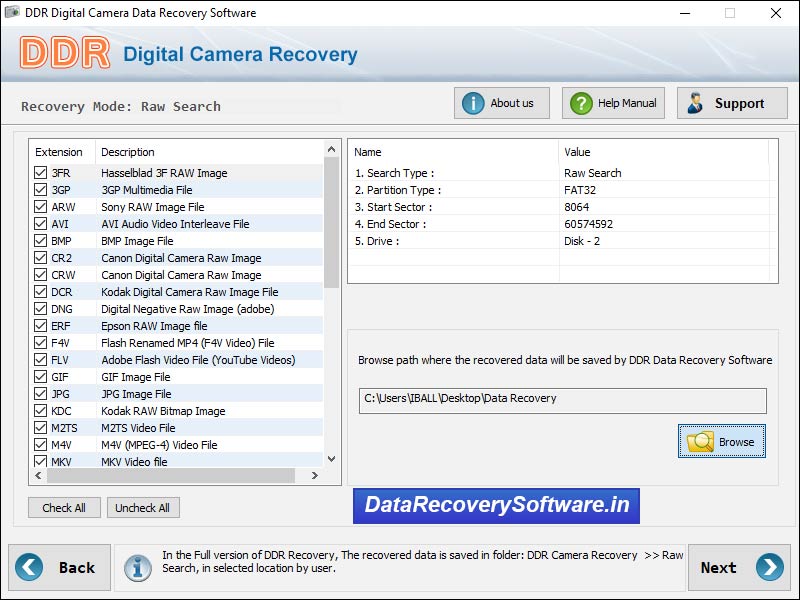Click the yellow folder icon on Browse button
Screen dimensions: 800x600
[702, 441]
